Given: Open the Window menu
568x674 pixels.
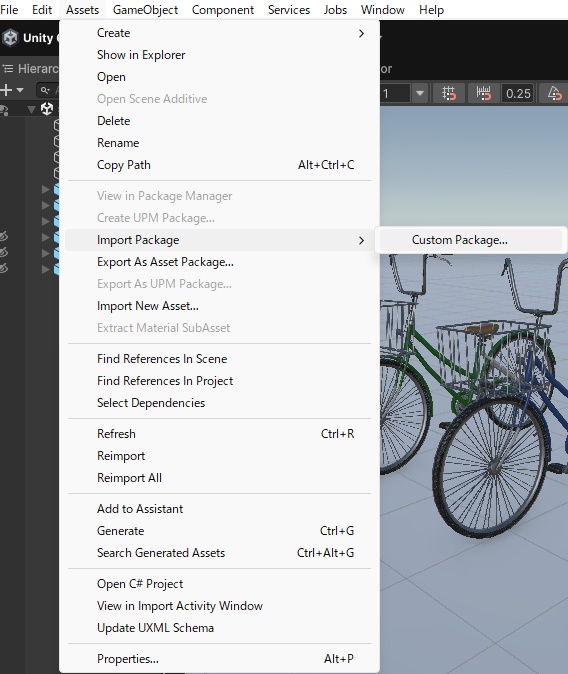Looking at the screenshot, I should [383, 9].
